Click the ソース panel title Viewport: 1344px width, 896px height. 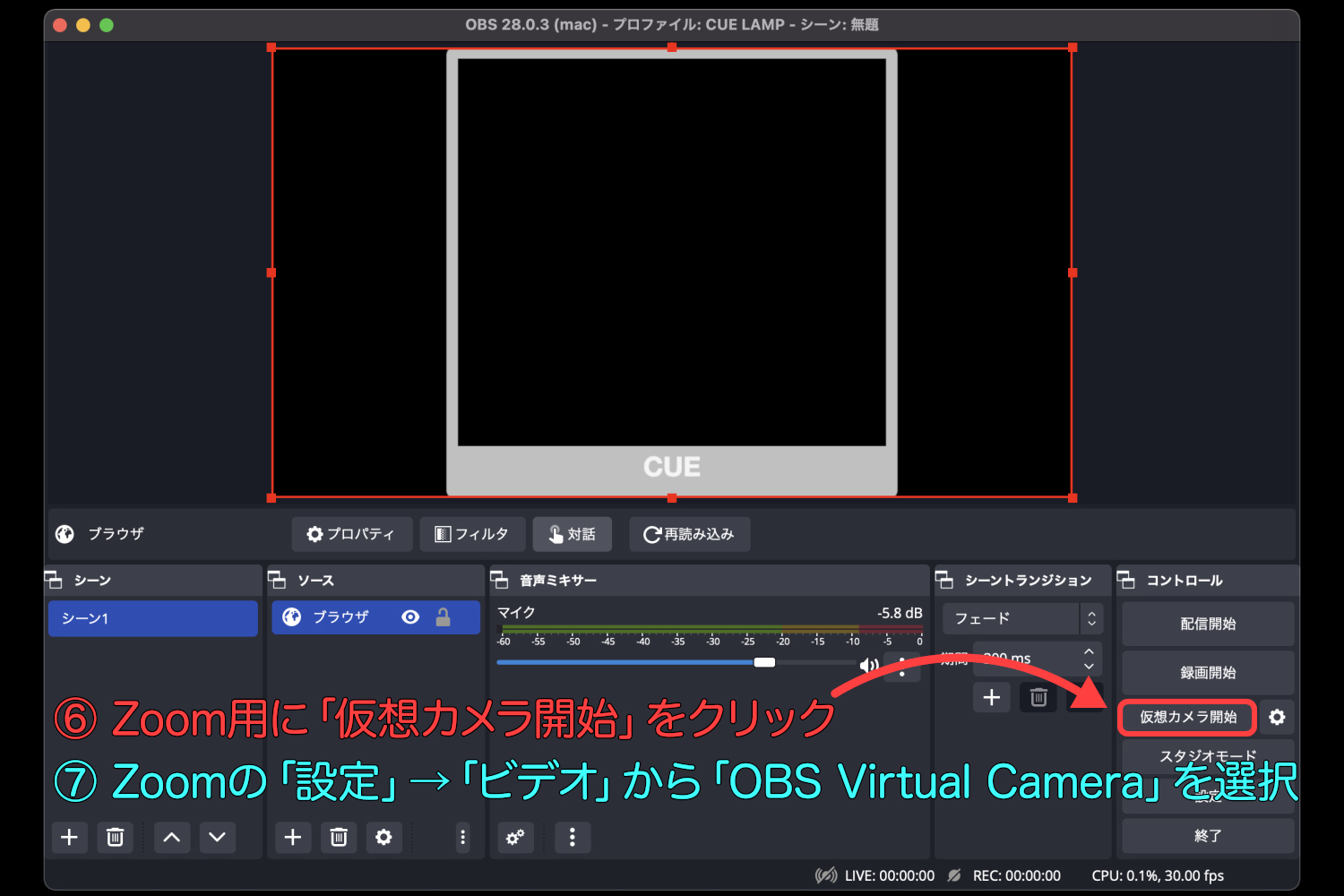click(315, 581)
